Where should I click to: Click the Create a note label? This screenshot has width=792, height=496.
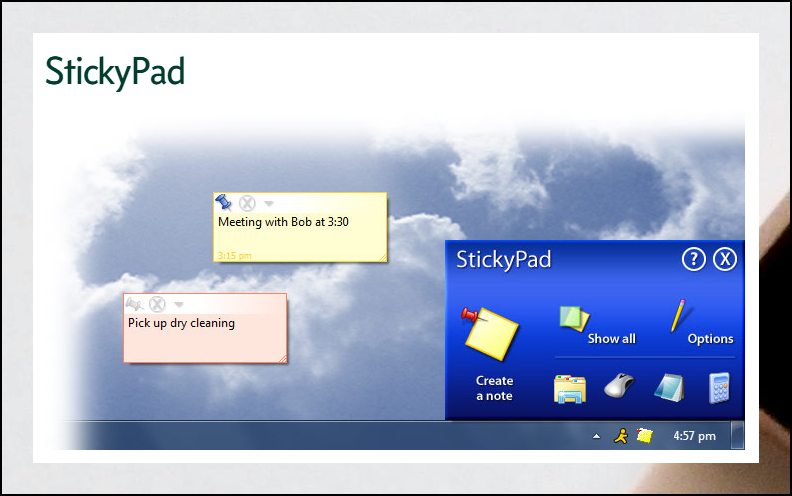pyautogui.click(x=494, y=388)
